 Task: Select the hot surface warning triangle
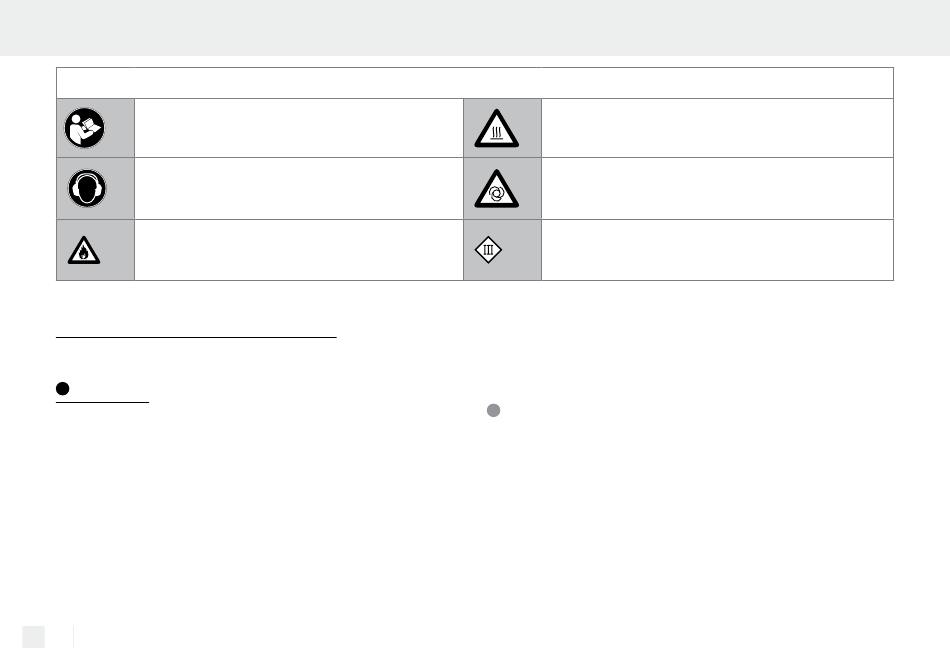[x=496, y=128]
